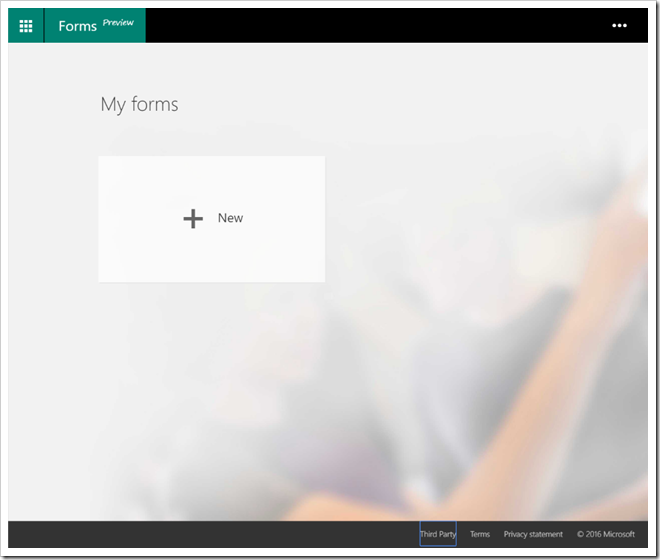Viewport: 660px width, 560px height.
Task: Open the Privacy statement link
Action: [x=533, y=534]
